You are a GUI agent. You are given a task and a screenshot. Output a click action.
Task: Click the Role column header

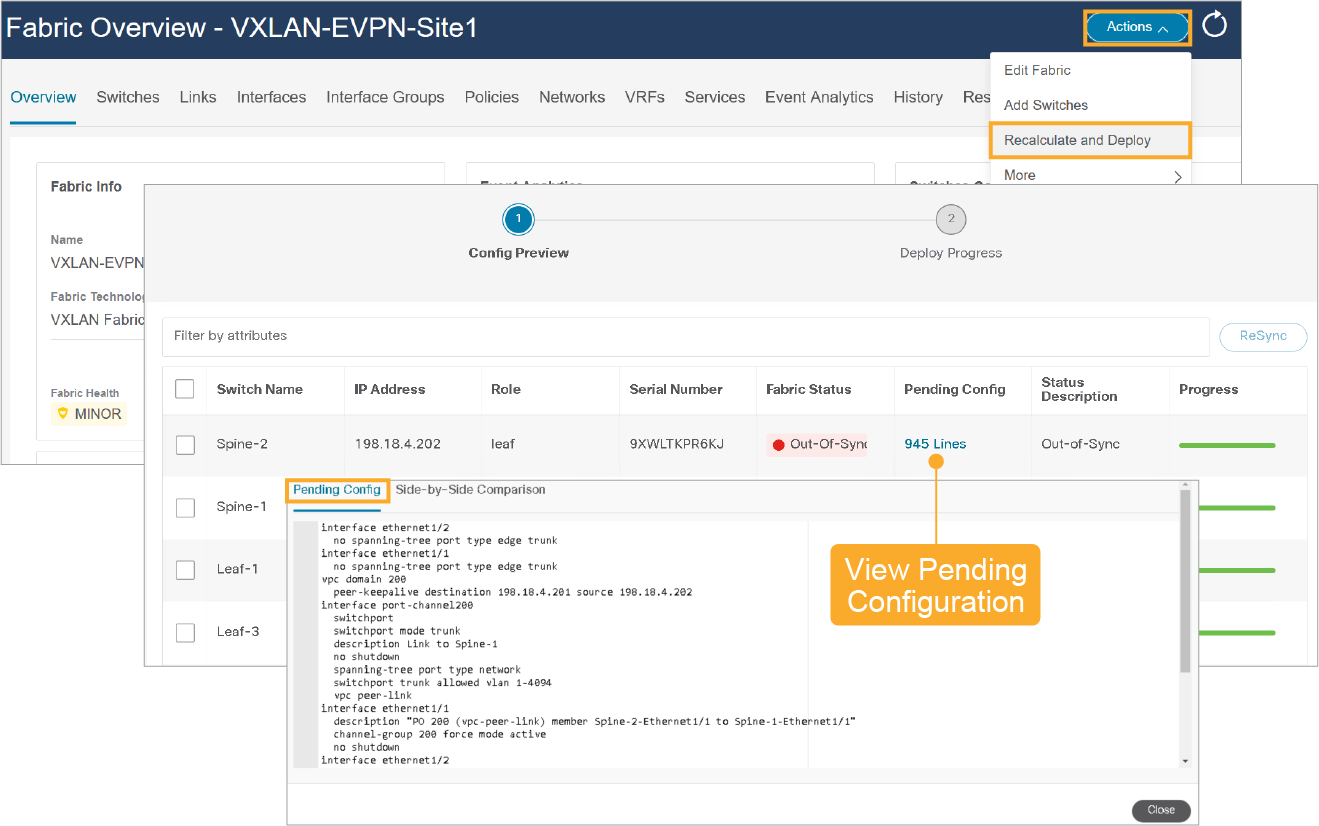[506, 389]
